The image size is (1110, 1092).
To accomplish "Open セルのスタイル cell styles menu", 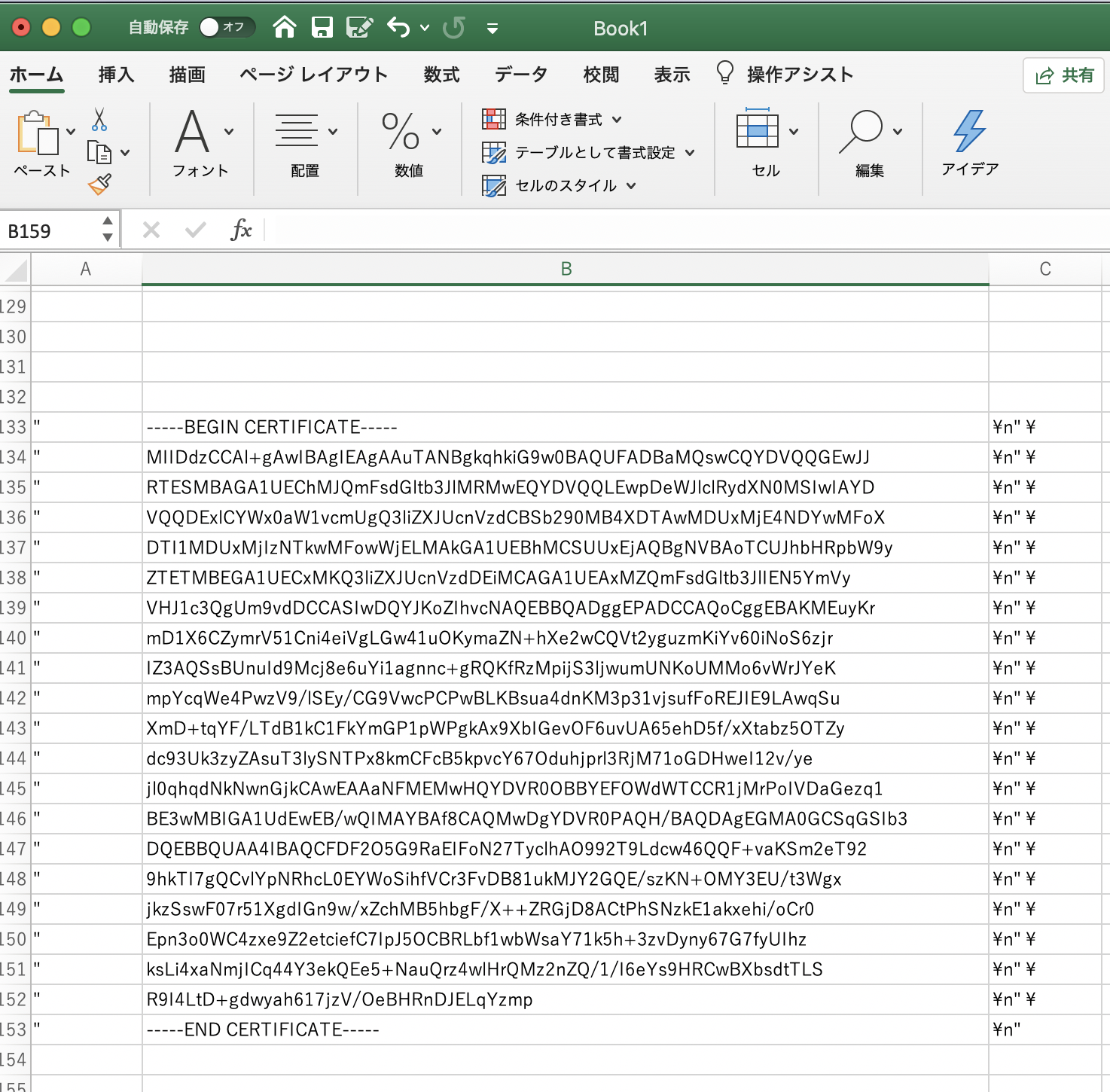I will tap(559, 185).
